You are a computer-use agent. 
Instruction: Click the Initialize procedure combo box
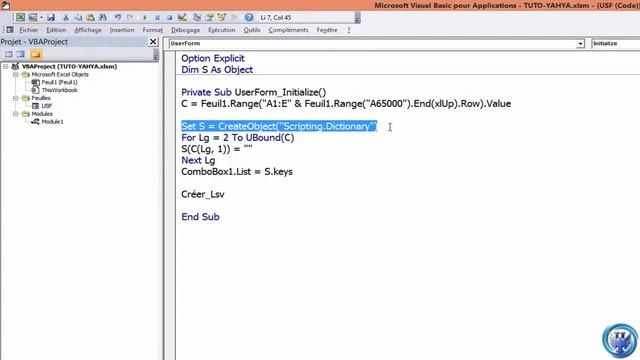(x=615, y=44)
